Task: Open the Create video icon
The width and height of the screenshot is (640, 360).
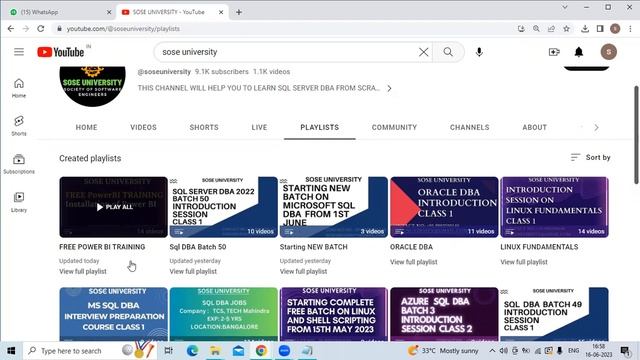Action: 554,52
